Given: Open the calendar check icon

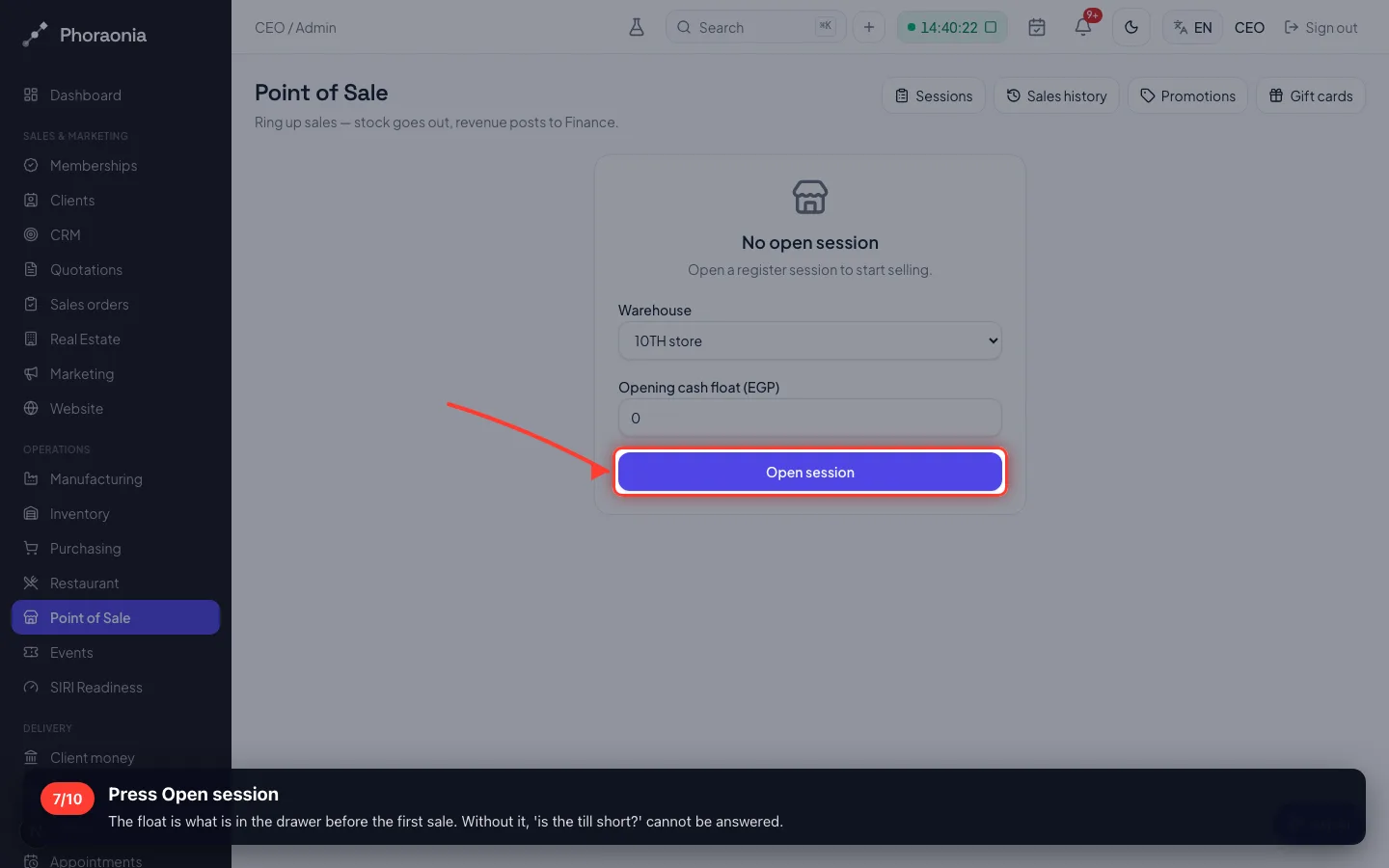Looking at the screenshot, I should [1037, 27].
